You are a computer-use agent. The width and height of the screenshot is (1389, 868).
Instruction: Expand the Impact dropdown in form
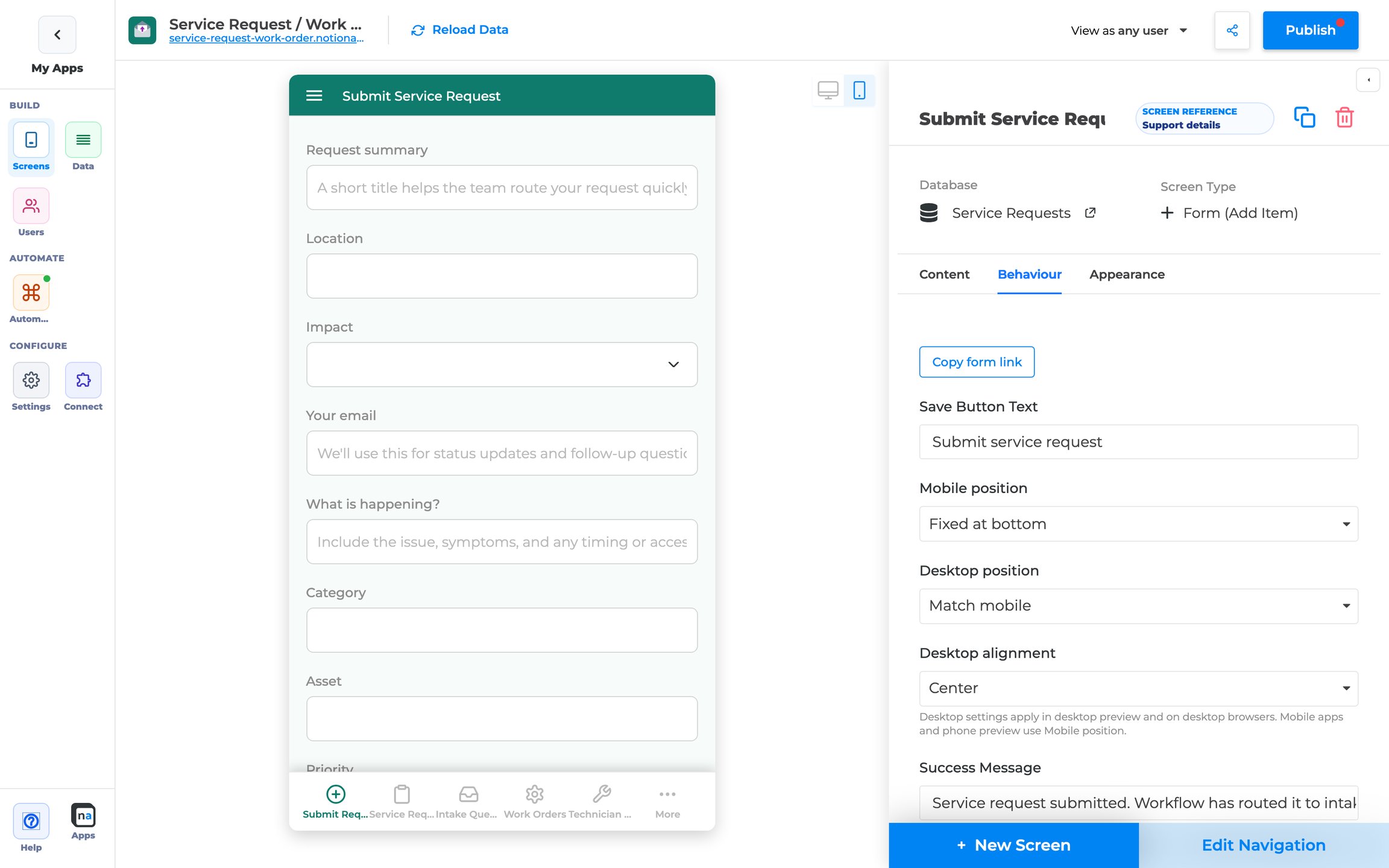pyautogui.click(x=502, y=365)
